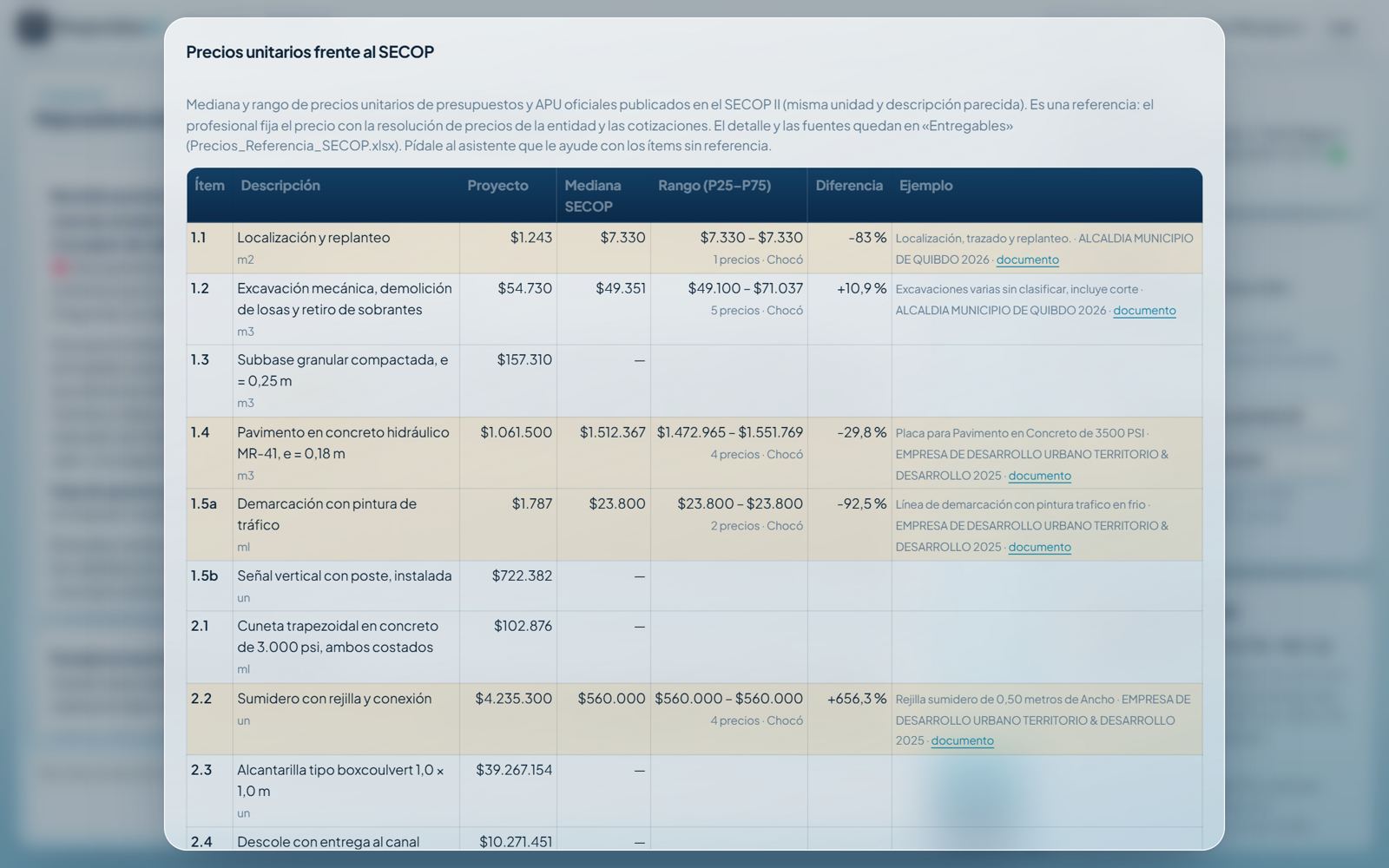Open documento link in Pavimento en concreto row

pos(1039,476)
